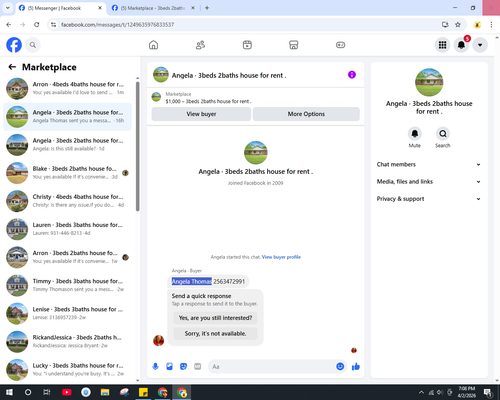Record a voice clip microphone icon
This screenshot has height=400, width=500.
[155, 367]
